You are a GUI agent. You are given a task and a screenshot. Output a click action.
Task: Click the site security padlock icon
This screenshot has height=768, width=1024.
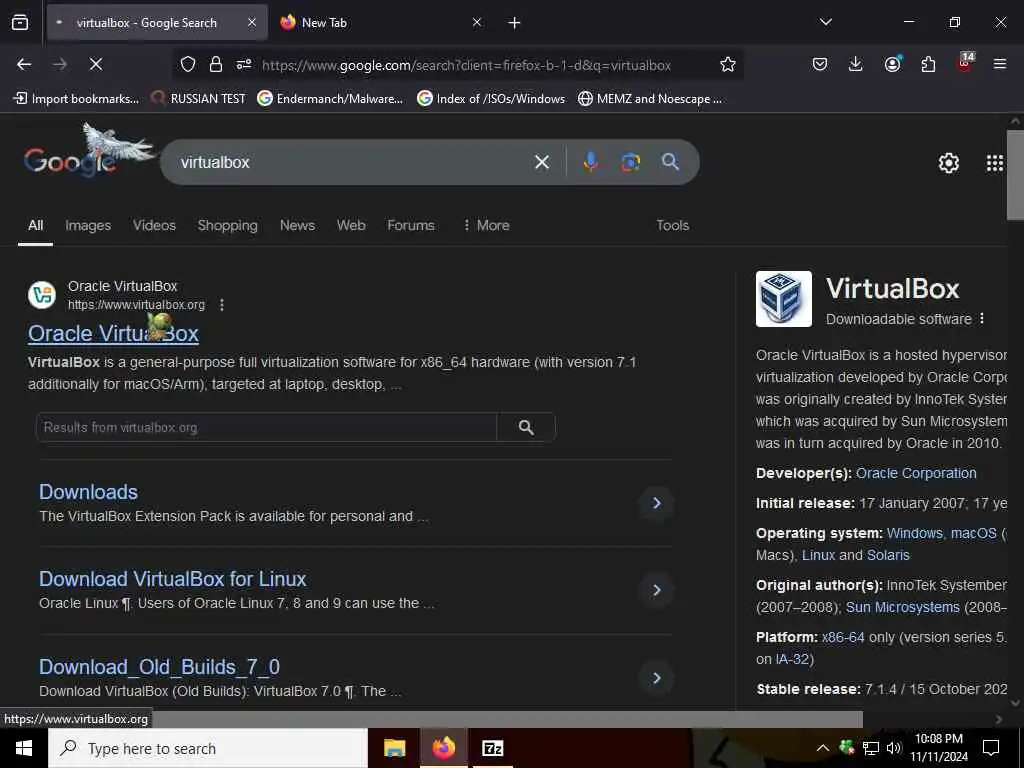(x=216, y=64)
